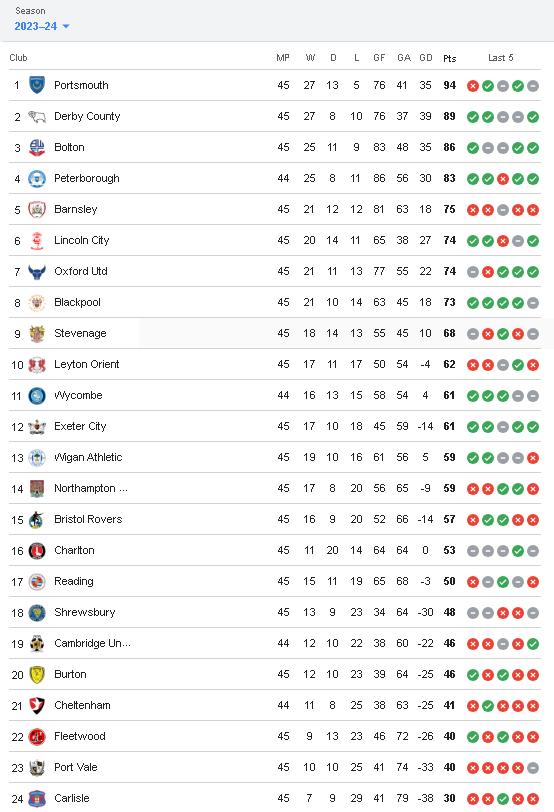Click the Pts column header
The height and width of the screenshot is (812, 554).
coord(449,58)
